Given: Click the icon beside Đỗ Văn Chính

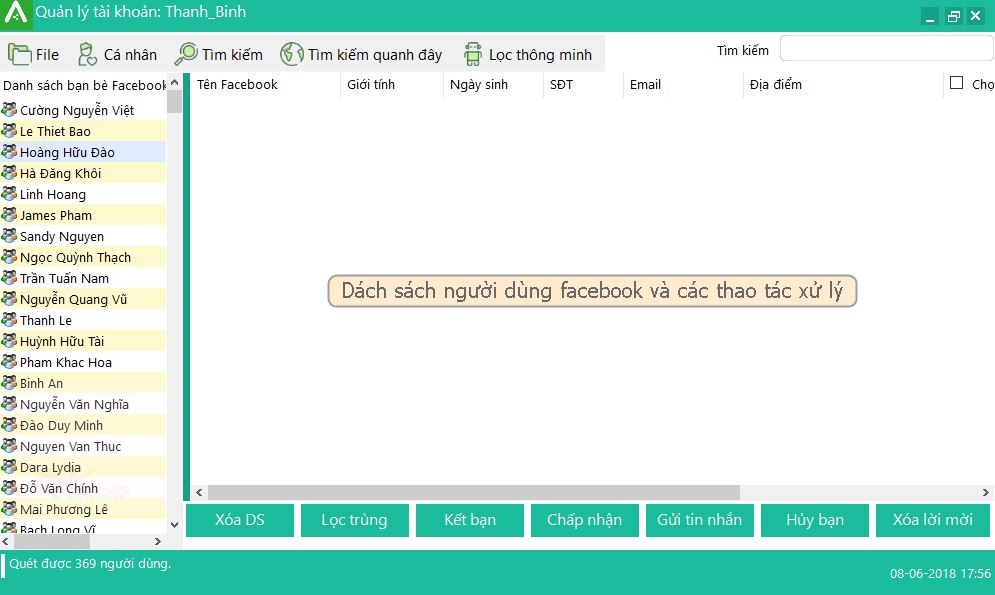Looking at the screenshot, I should tap(9, 487).
